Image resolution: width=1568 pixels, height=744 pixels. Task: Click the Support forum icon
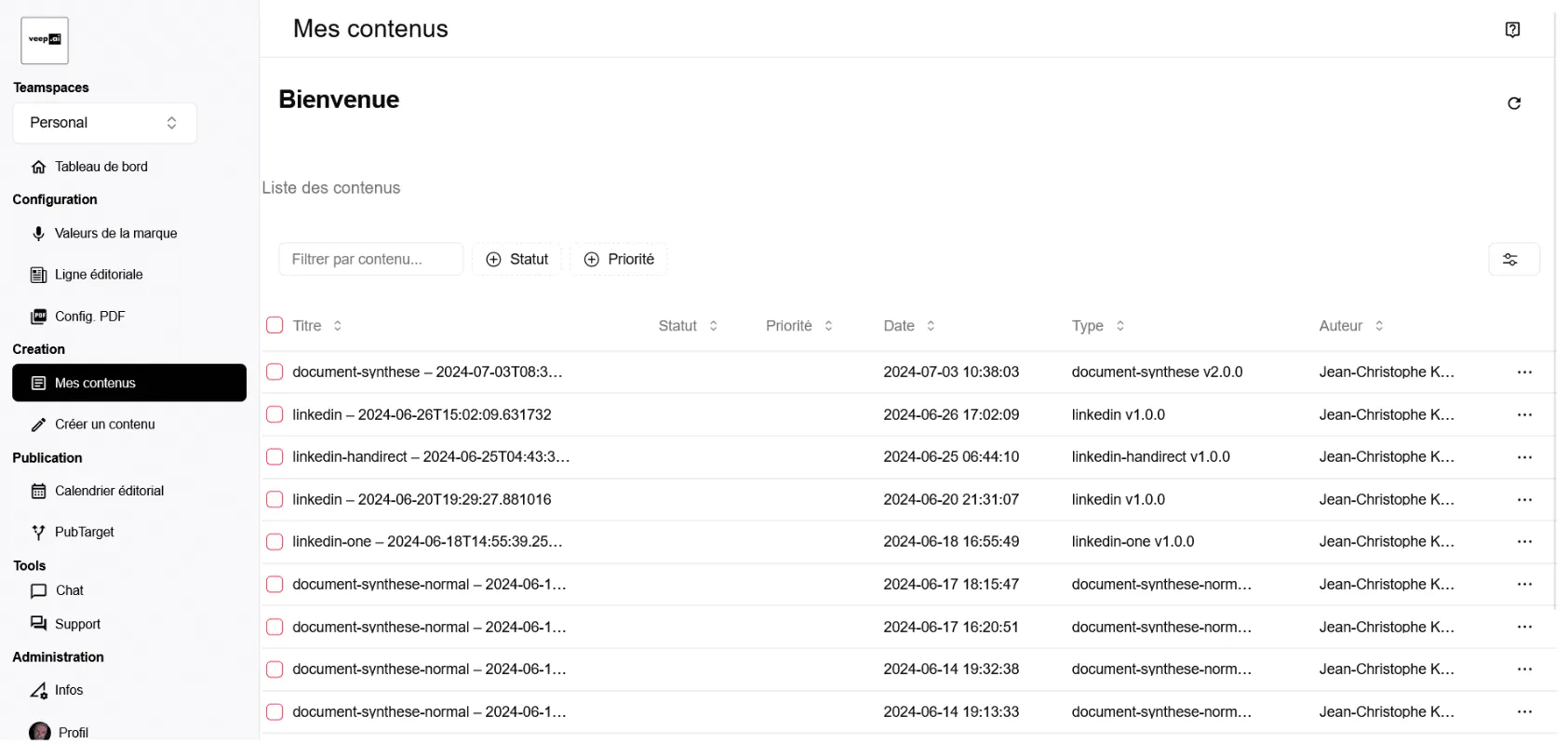[x=38, y=624]
